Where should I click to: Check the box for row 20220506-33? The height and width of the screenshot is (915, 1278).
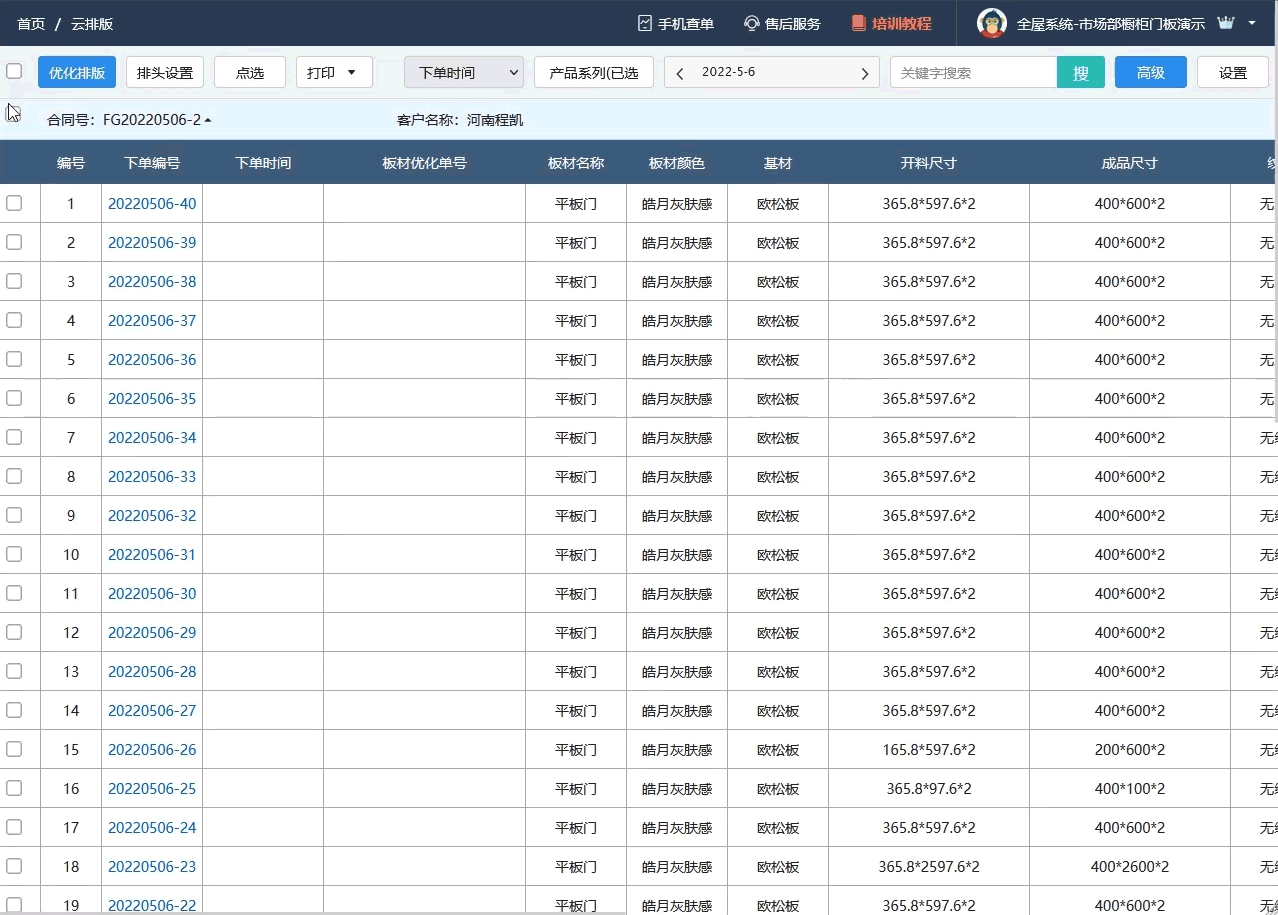pyautogui.click(x=14, y=476)
